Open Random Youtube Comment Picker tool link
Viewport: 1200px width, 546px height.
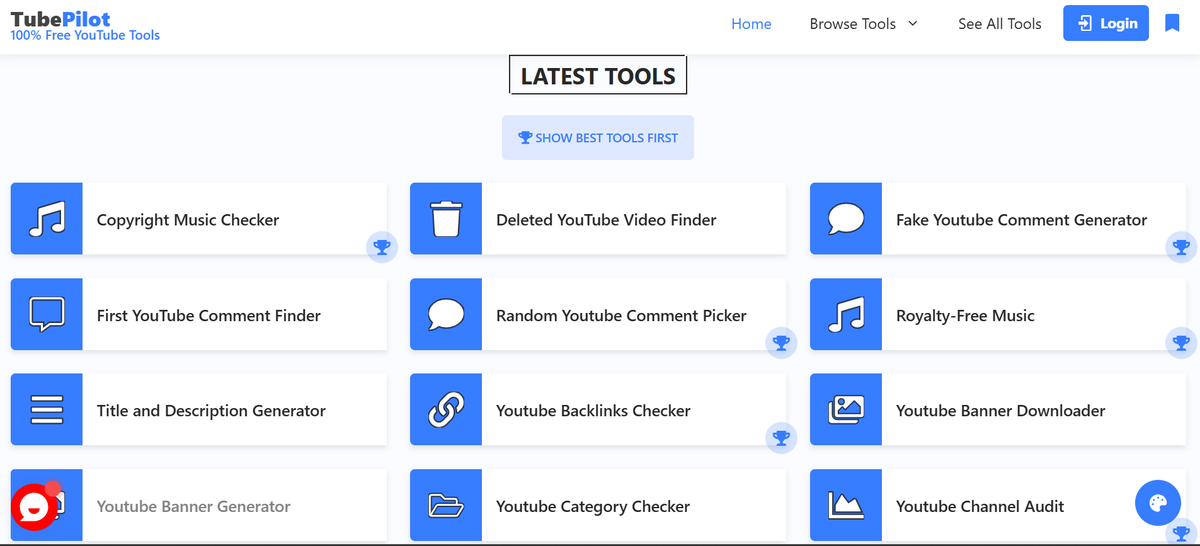point(621,315)
